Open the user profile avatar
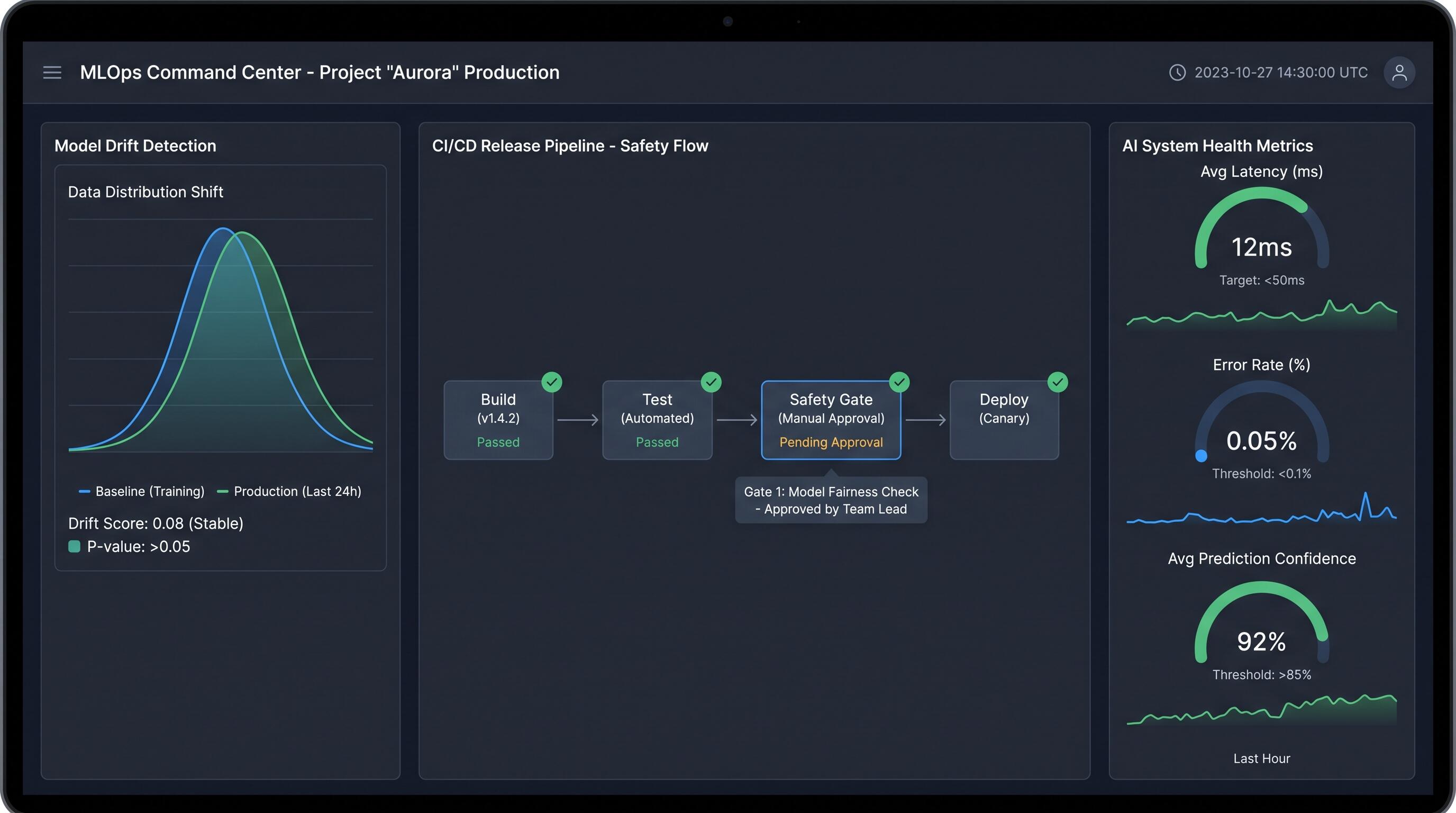 coord(1399,73)
